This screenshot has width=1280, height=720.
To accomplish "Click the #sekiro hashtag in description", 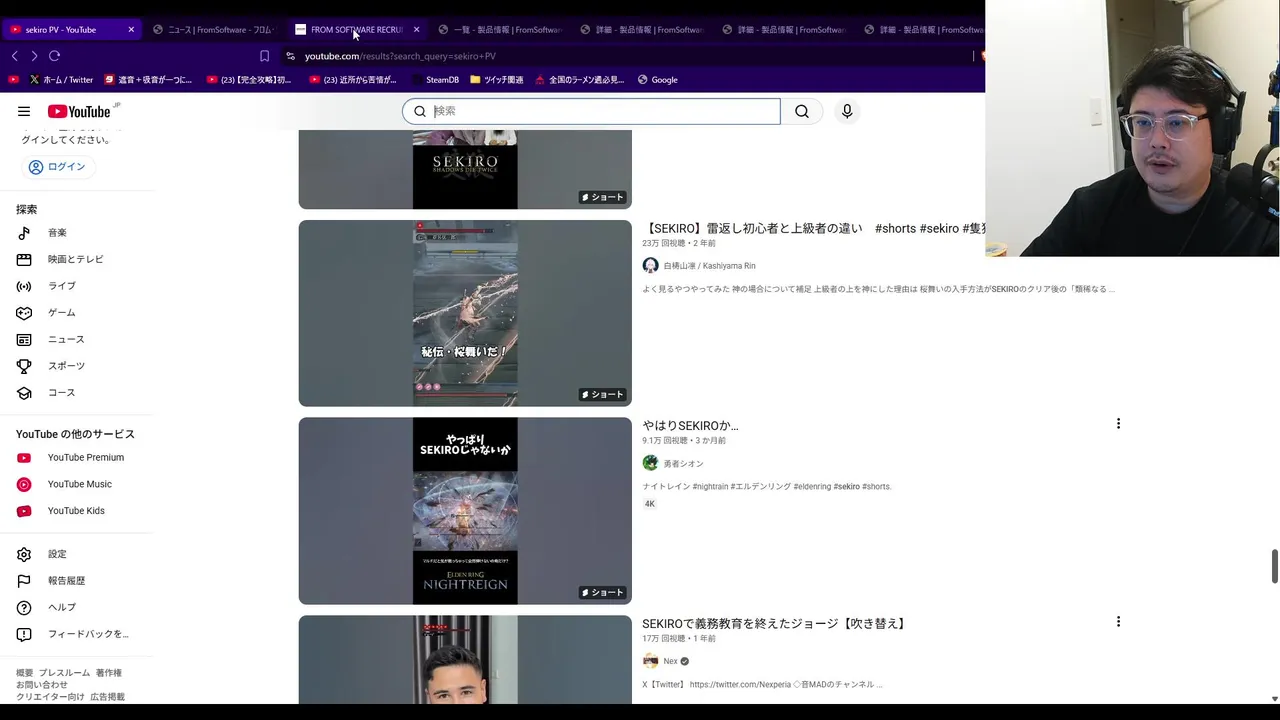I will click(846, 487).
